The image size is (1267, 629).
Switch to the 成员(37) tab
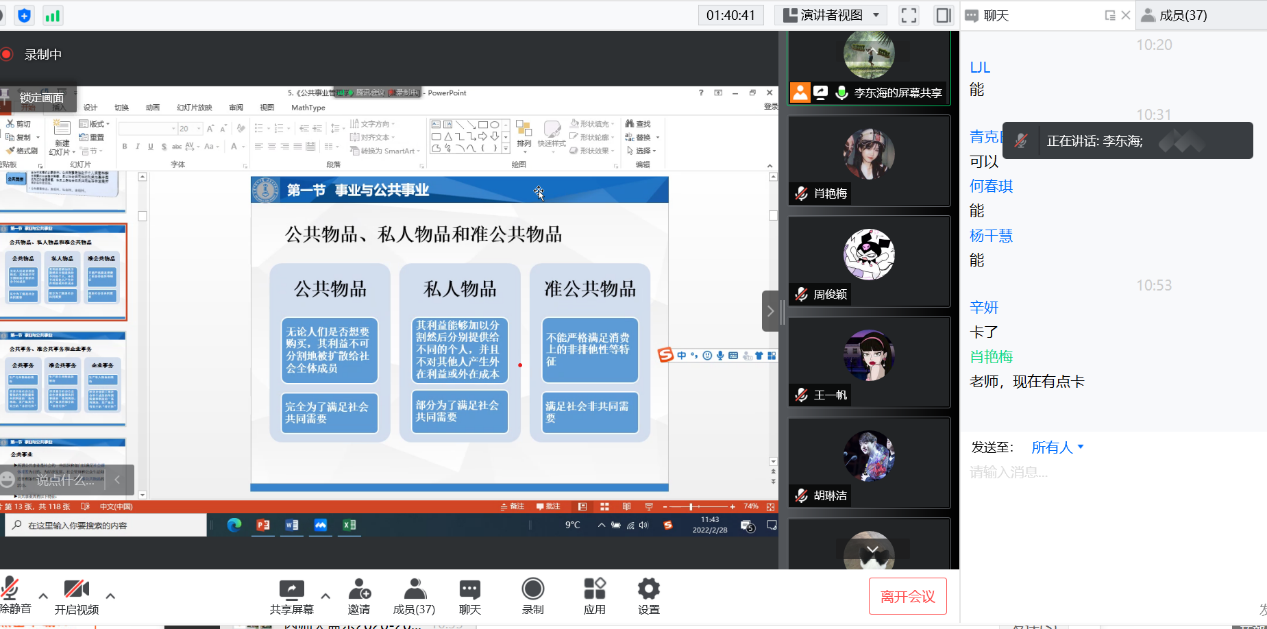1175,15
